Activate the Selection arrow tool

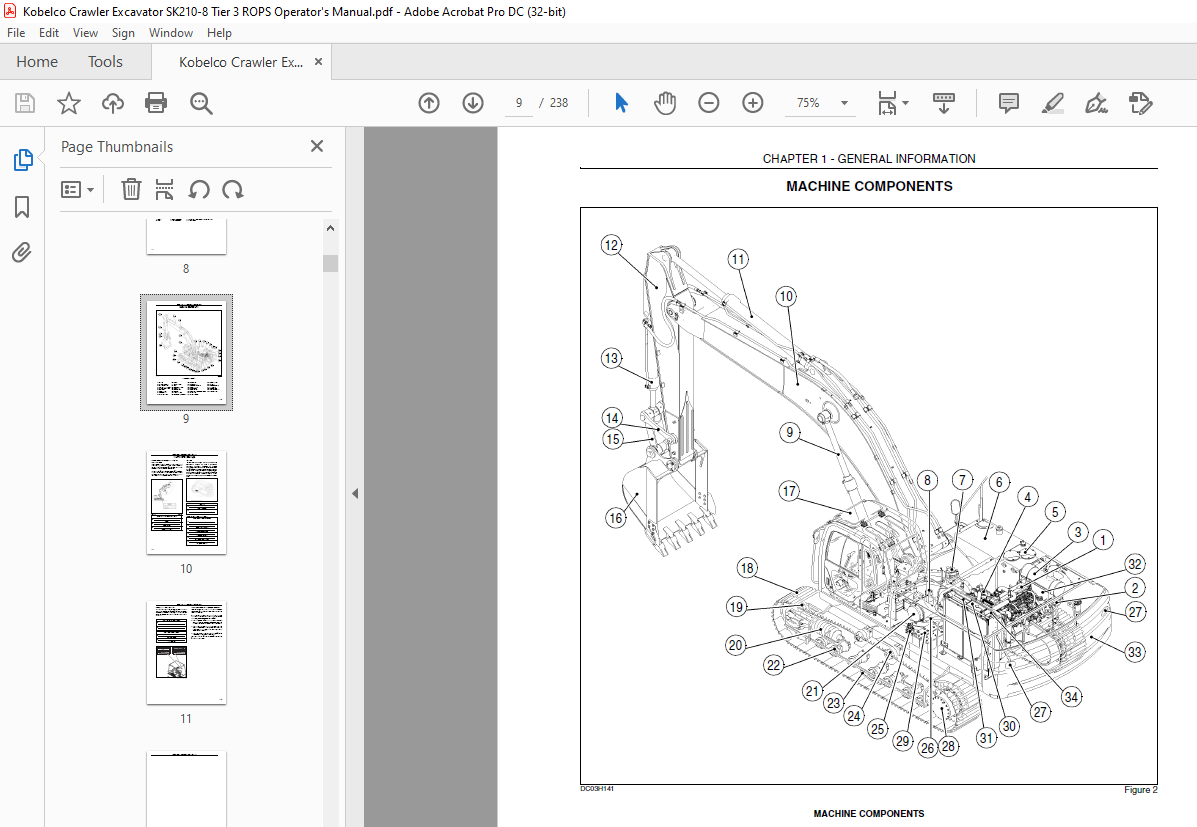(621, 103)
